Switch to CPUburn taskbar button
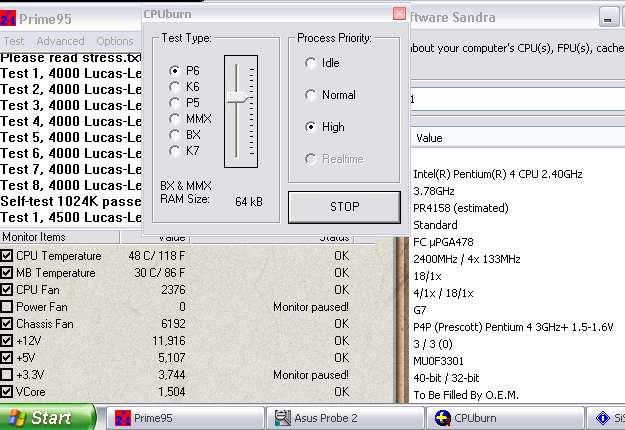 pos(505,418)
